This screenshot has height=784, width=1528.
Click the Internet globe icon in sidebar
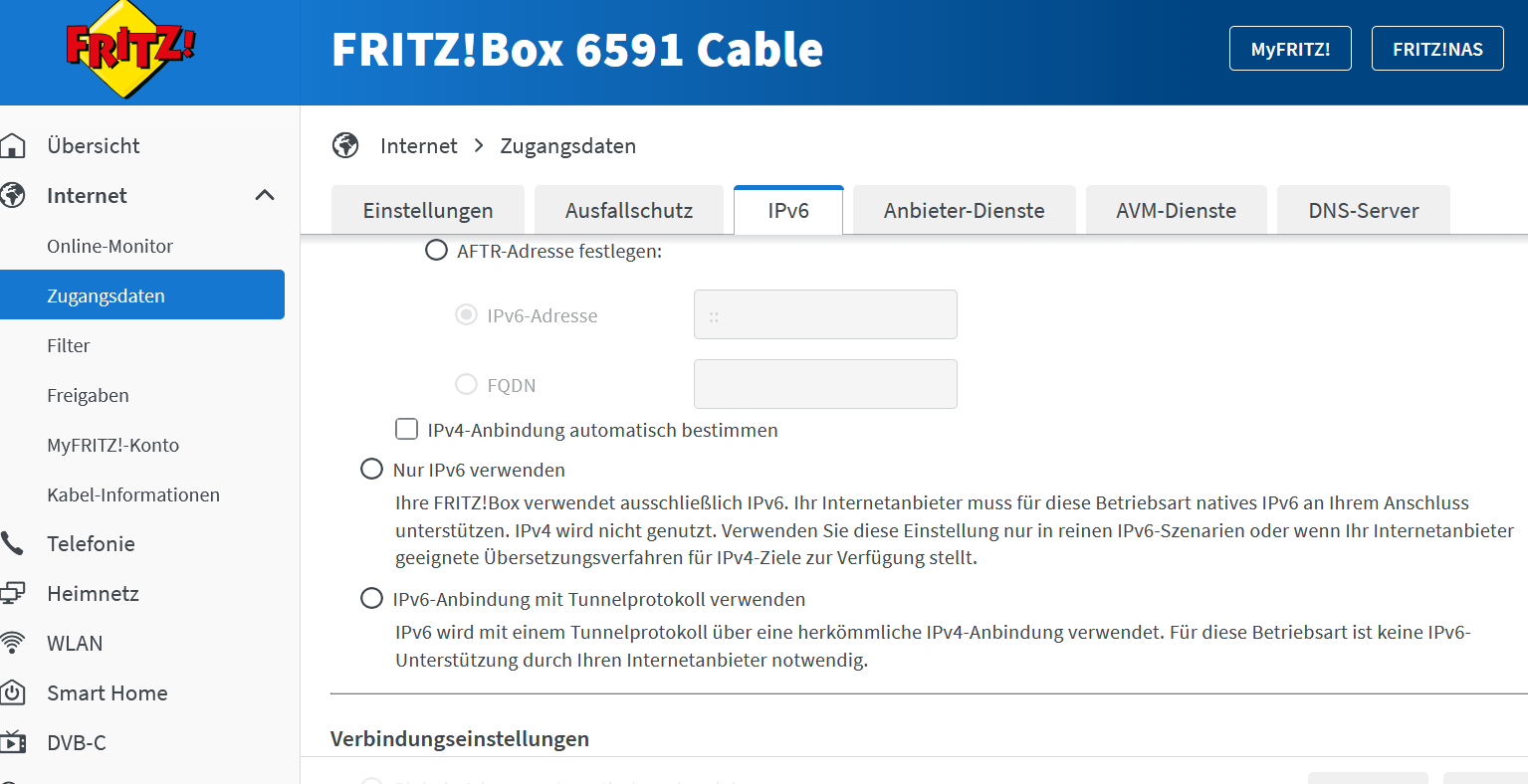(x=13, y=195)
